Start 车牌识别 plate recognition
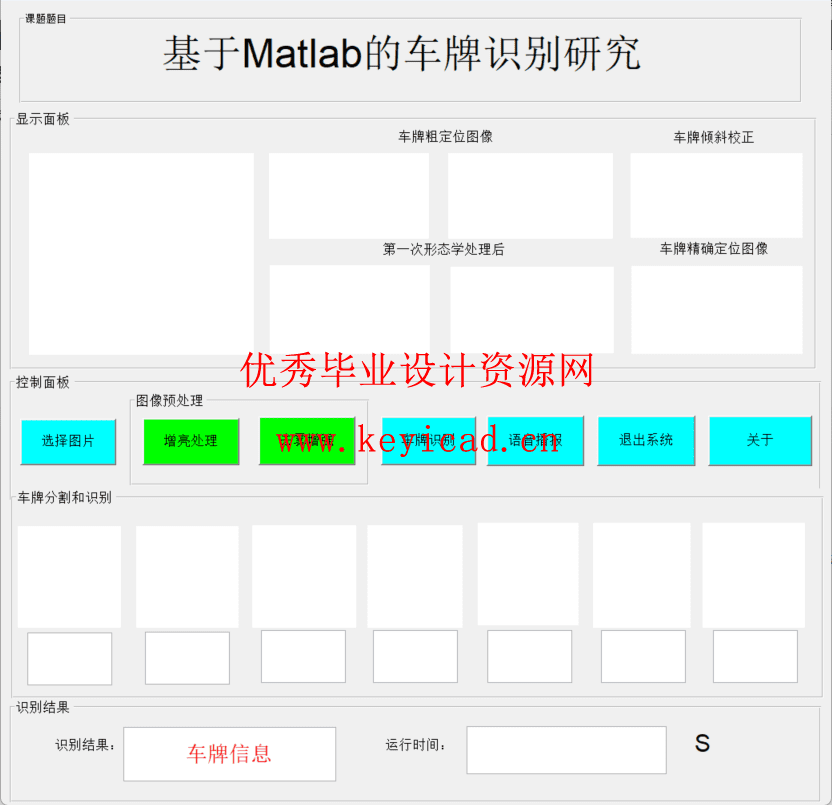Image resolution: width=832 pixels, height=805 pixels. tap(429, 440)
